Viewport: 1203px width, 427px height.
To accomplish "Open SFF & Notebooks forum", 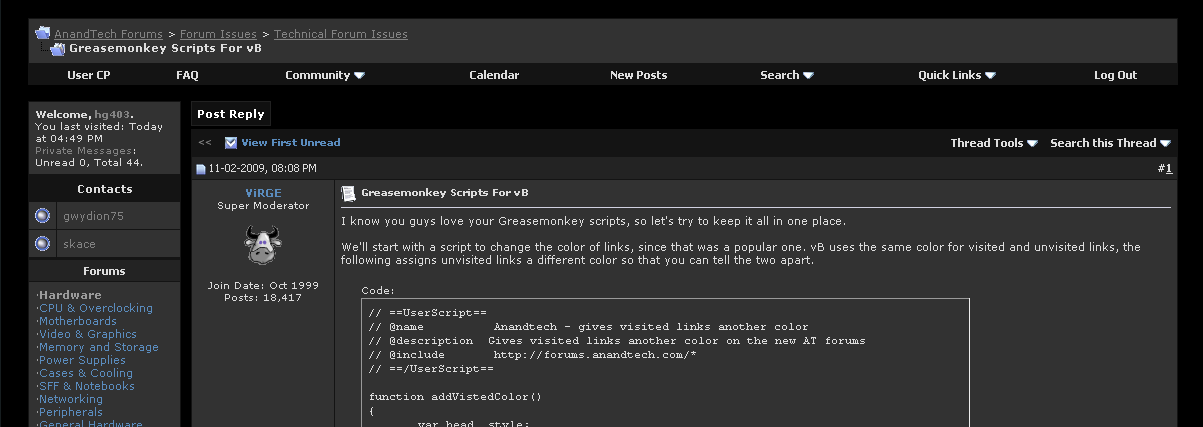I will 87,386.
